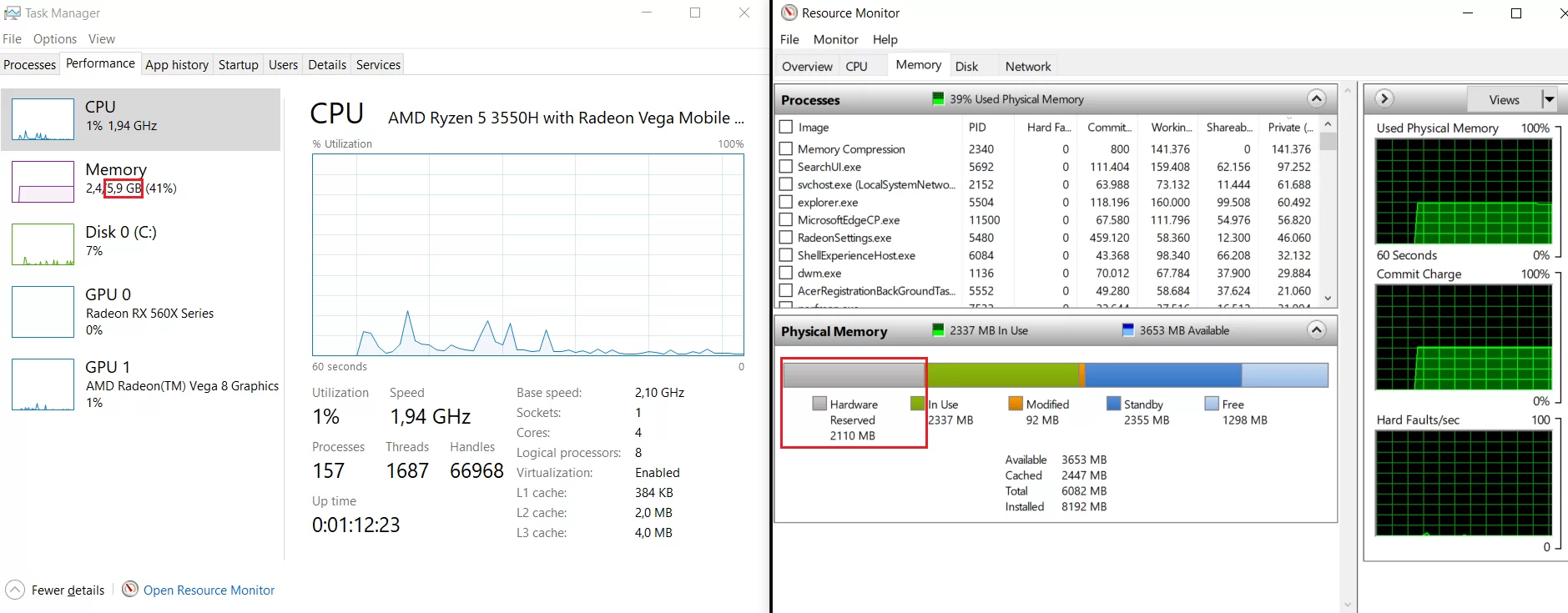Click the Task Manager title bar icon
The image size is (1568, 613).
[x=13, y=13]
